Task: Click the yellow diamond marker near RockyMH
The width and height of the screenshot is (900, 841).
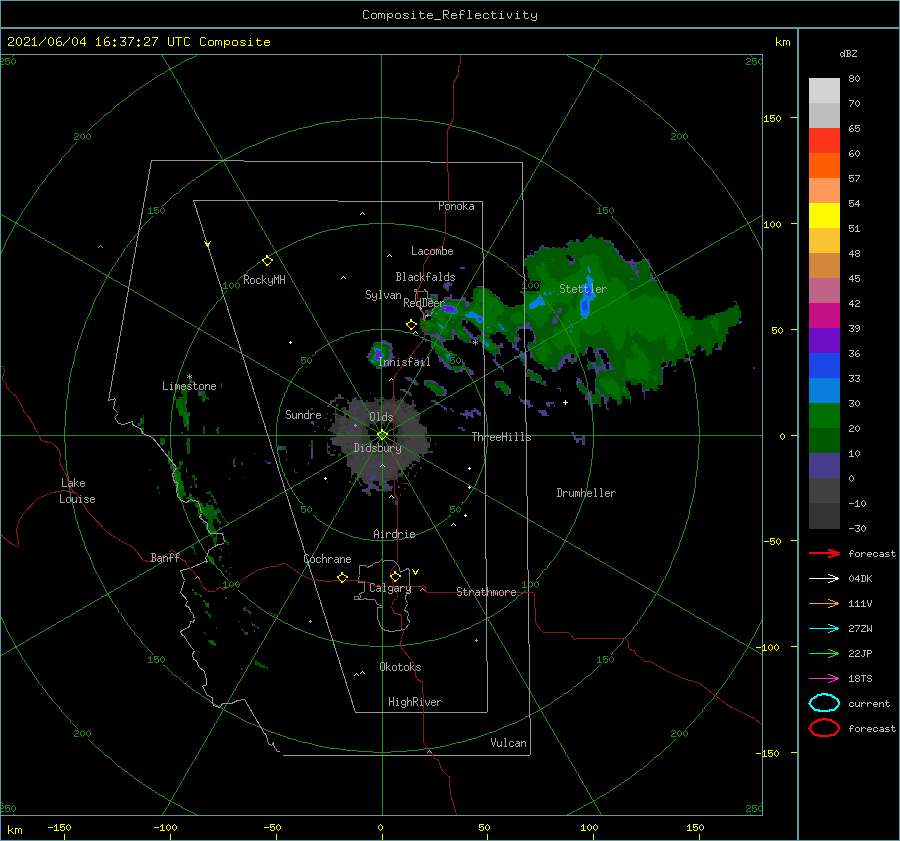Action: [x=267, y=261]
